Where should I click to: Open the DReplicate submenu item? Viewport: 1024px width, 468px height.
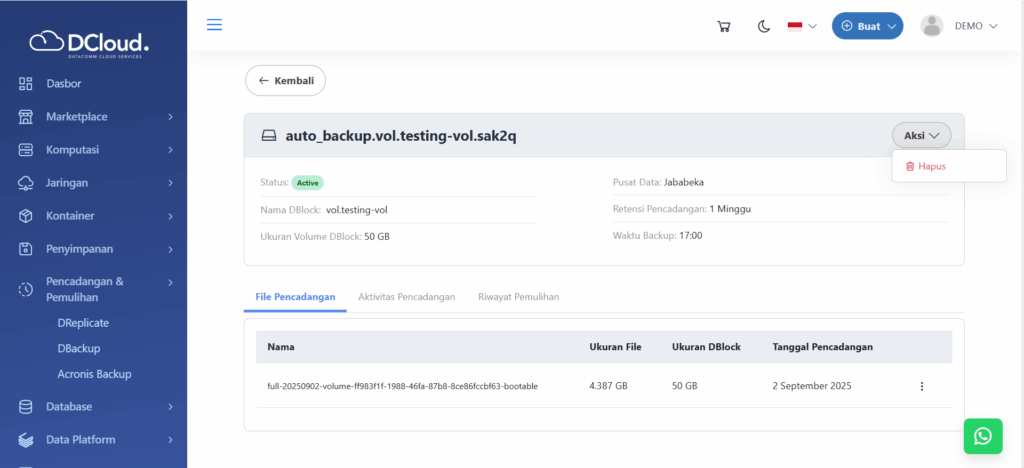coord(83,323)
